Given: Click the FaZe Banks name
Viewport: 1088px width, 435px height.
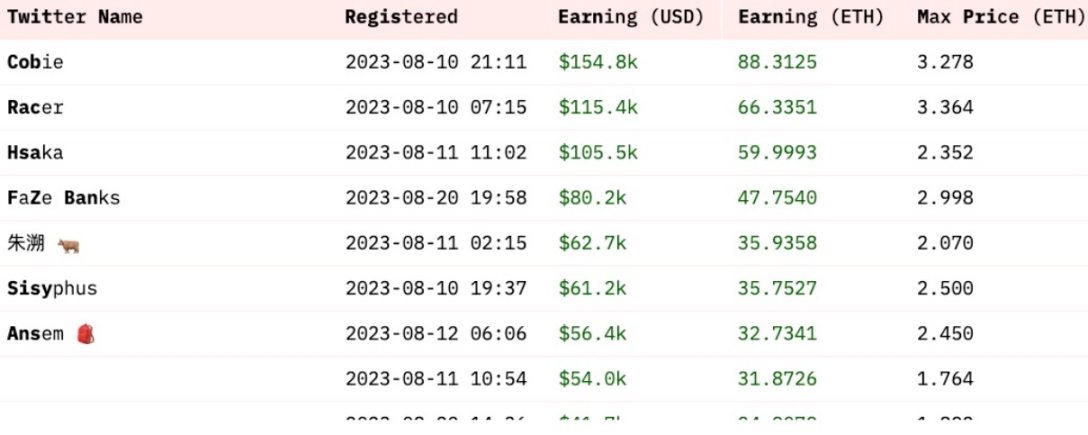Looking at the screenshot, I should [63, 198].
